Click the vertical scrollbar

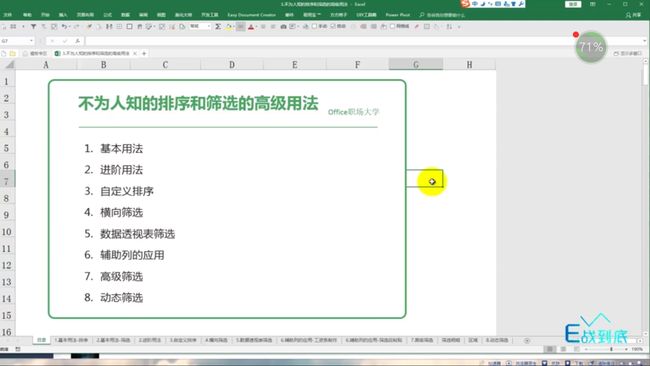pos(645,197)
